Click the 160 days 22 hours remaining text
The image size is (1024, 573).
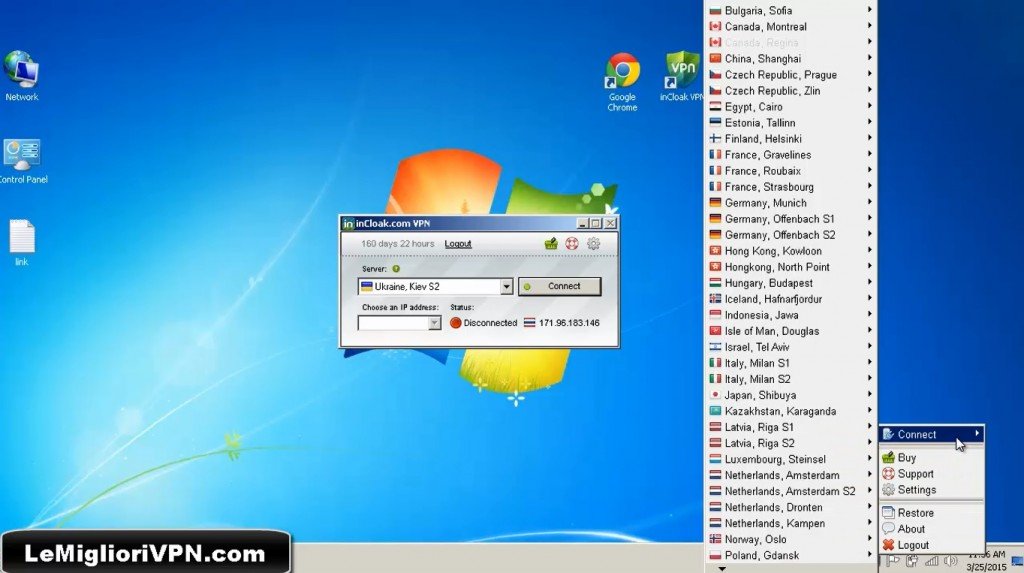(398, 244)
